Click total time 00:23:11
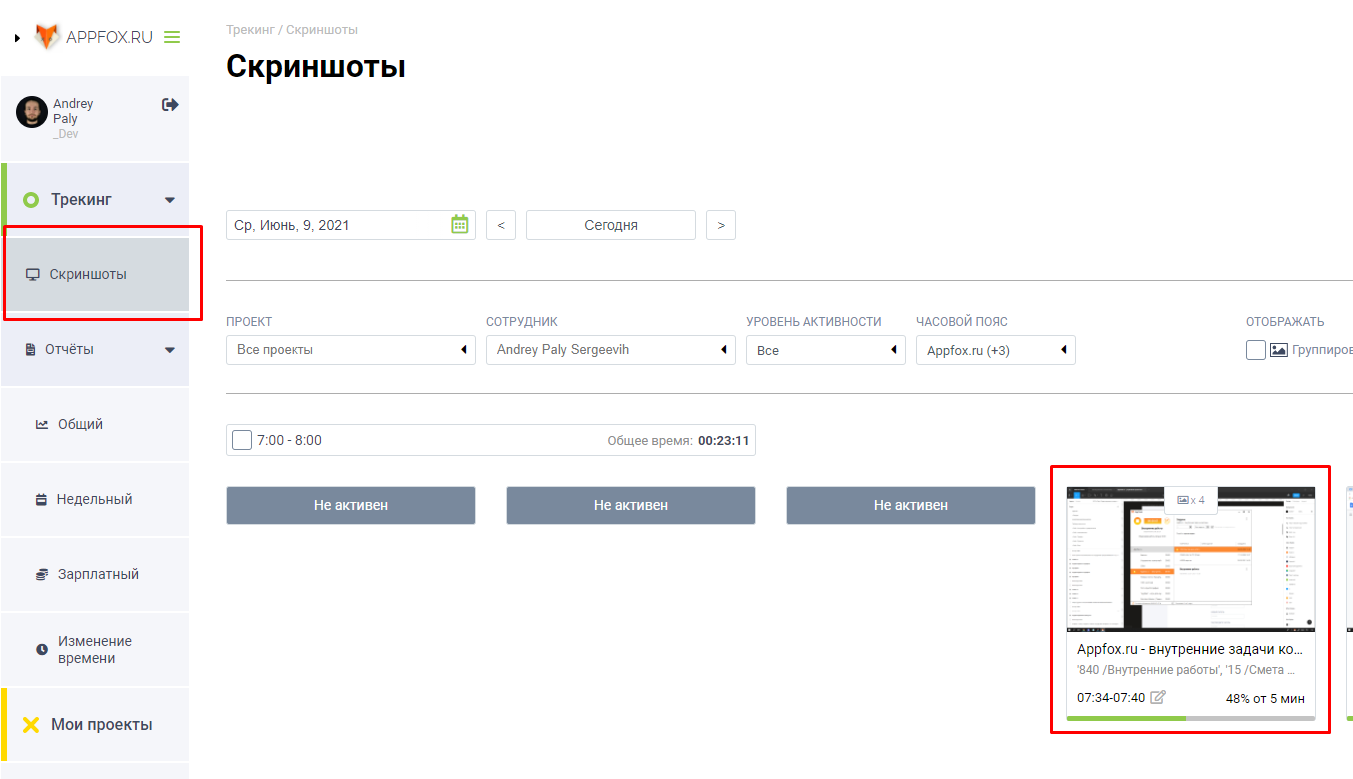The image size is (1353, 779). coord(724,440)
